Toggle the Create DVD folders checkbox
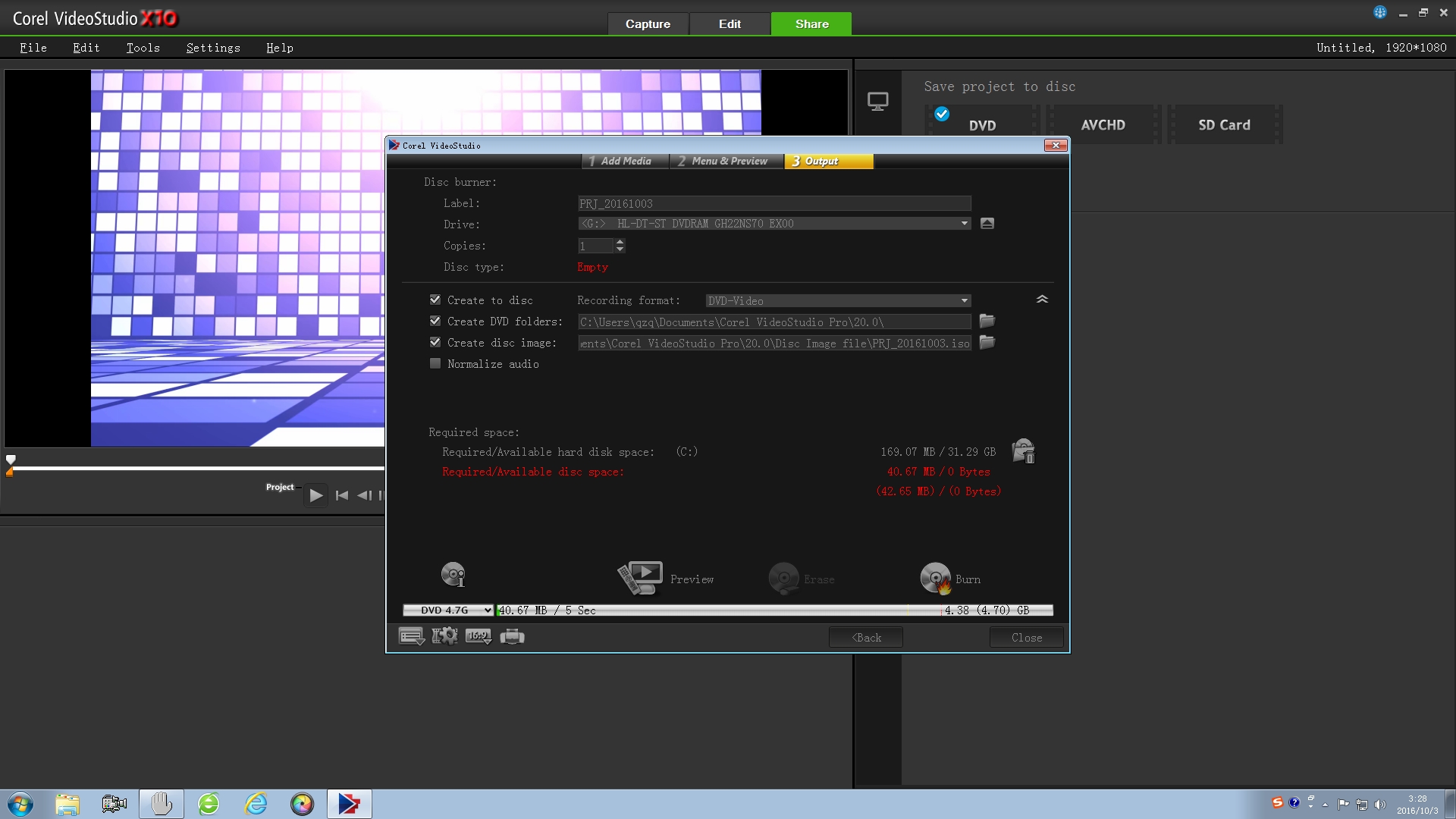Image resolution: width=1456 pixels, height=819 pixels. tap(435, 321)
